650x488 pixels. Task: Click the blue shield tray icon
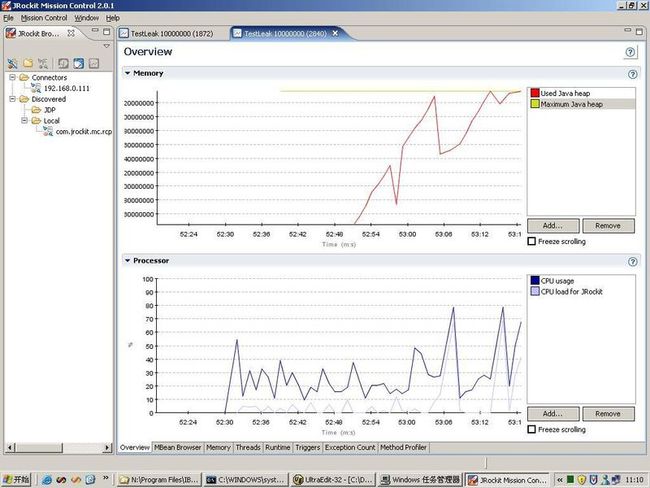point(594,480)
